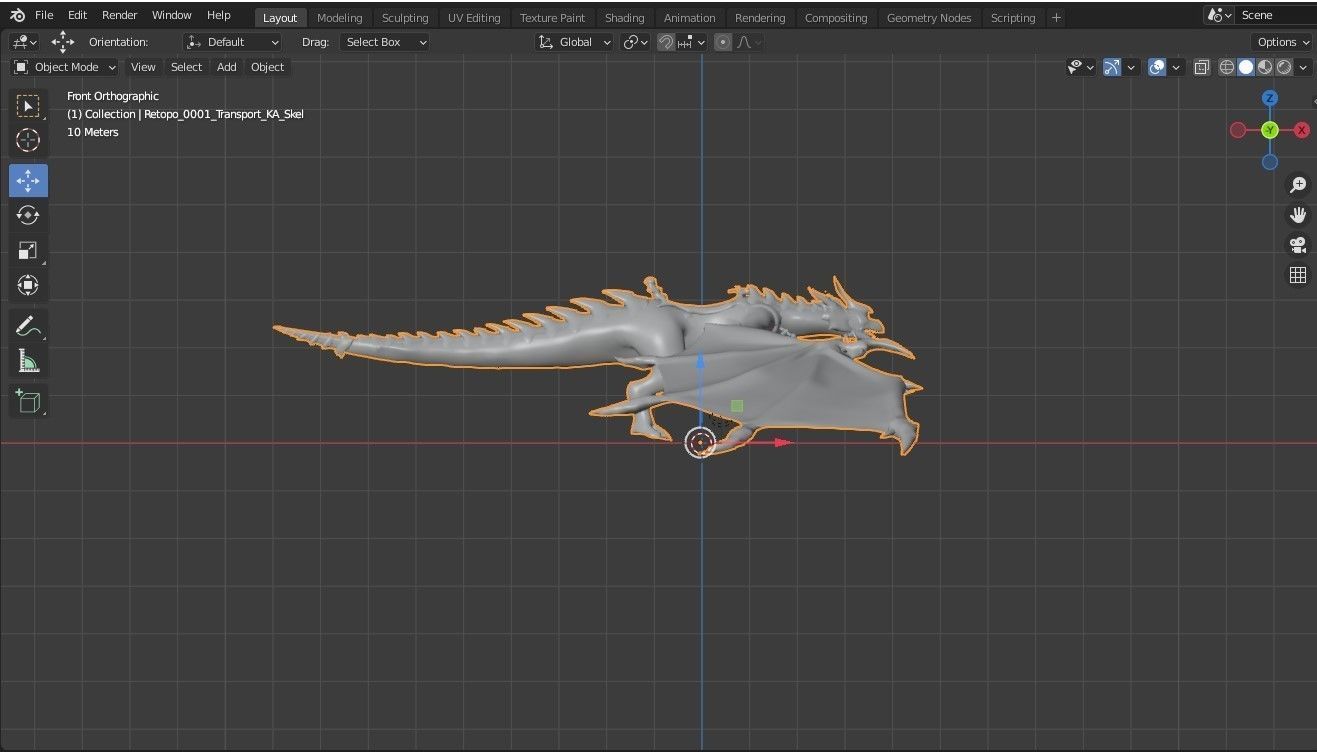Open the Blender logo menu
The image size is (1317, 752).
point(18,15)
